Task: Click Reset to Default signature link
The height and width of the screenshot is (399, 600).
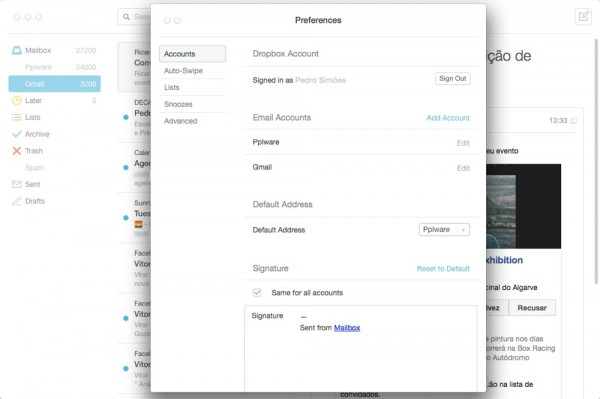Action: click(443, 269)
